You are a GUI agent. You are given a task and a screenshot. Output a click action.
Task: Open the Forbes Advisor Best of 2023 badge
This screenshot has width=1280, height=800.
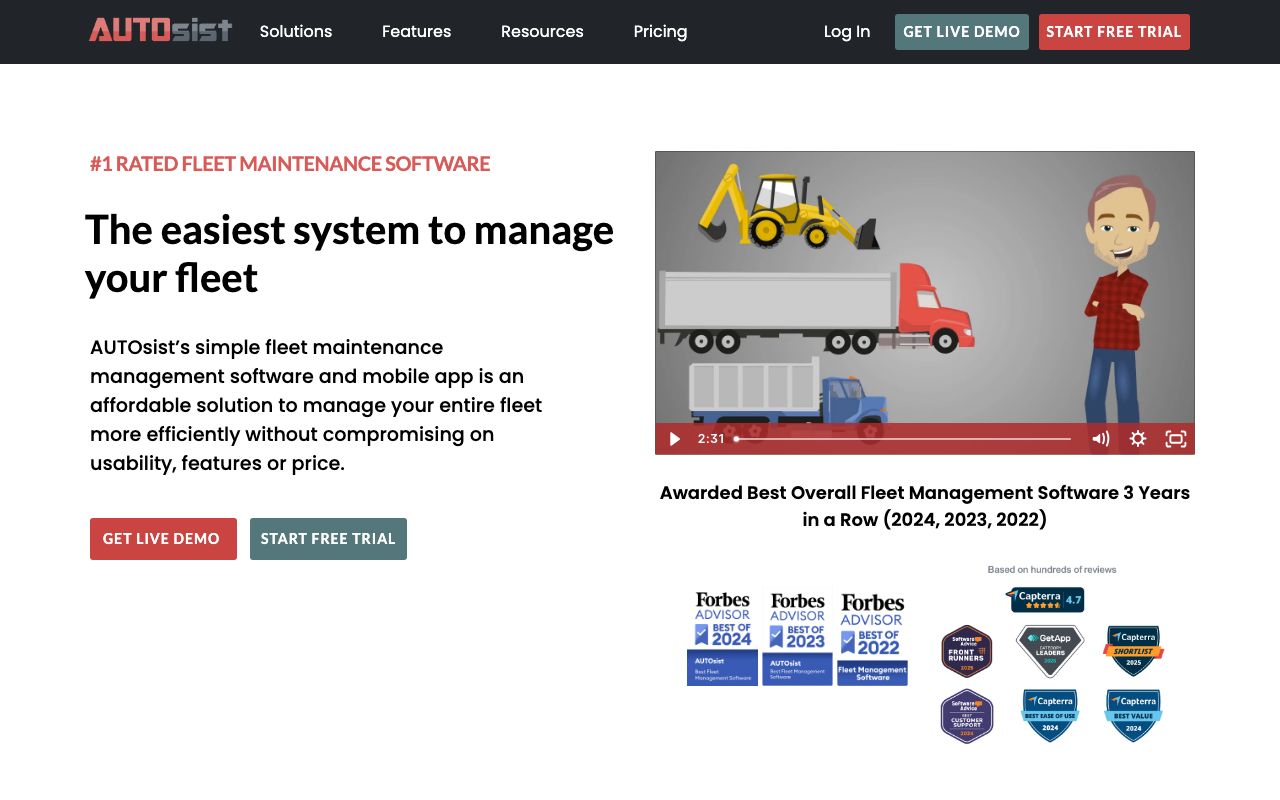click(797, 638)
